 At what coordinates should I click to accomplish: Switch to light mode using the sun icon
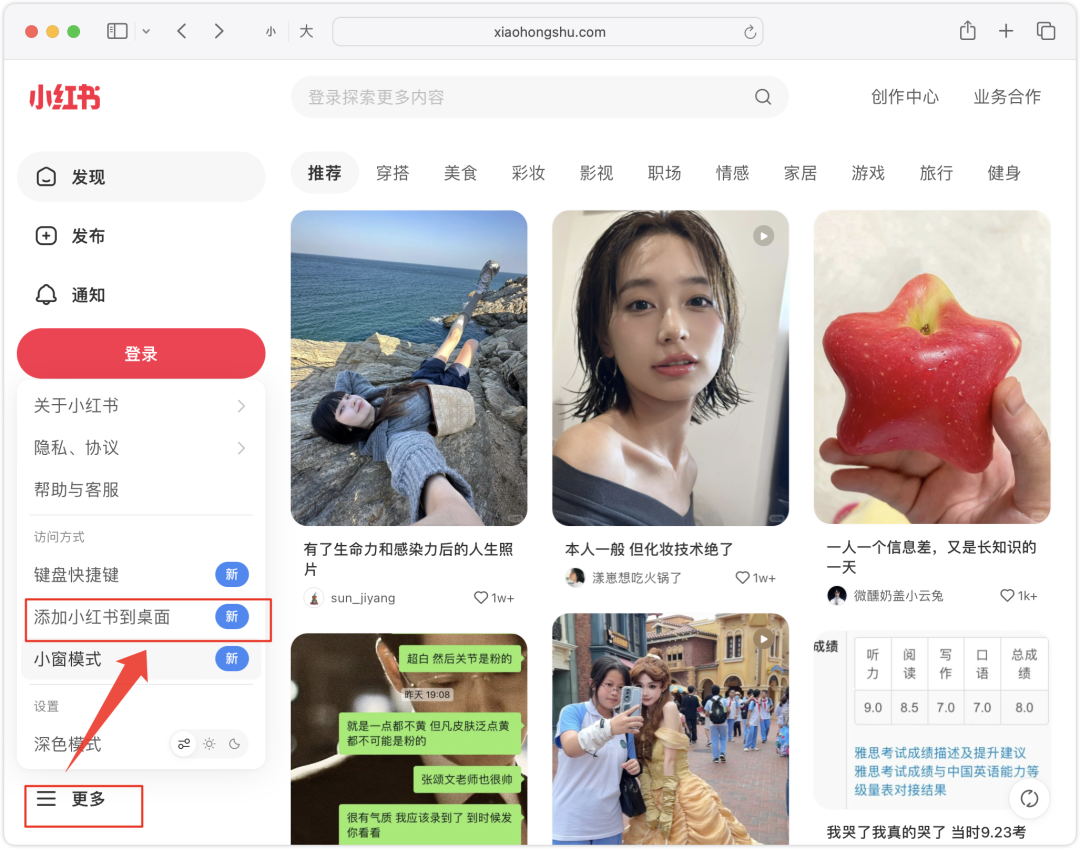click(x=209, y=744)
